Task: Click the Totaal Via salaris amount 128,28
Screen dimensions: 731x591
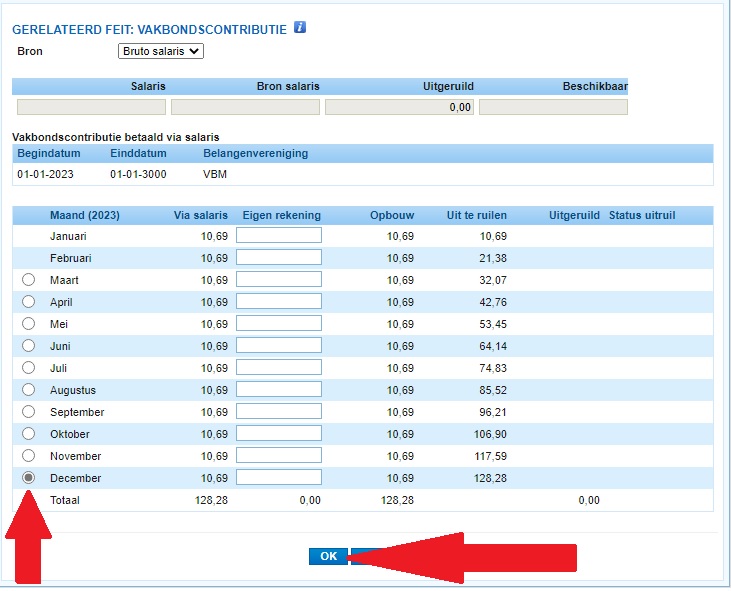Action: point(211,500)
